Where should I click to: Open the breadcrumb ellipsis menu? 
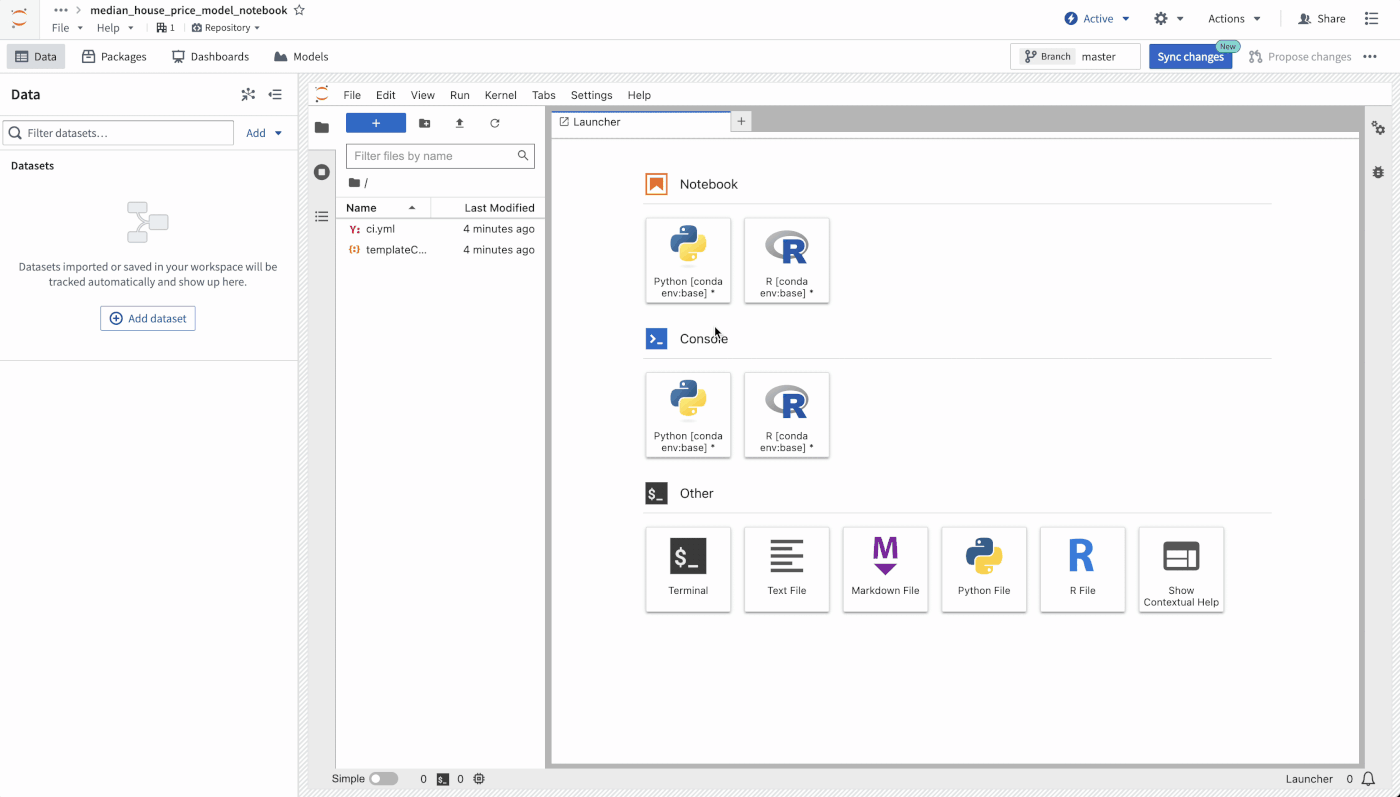[x=61, y=10]
